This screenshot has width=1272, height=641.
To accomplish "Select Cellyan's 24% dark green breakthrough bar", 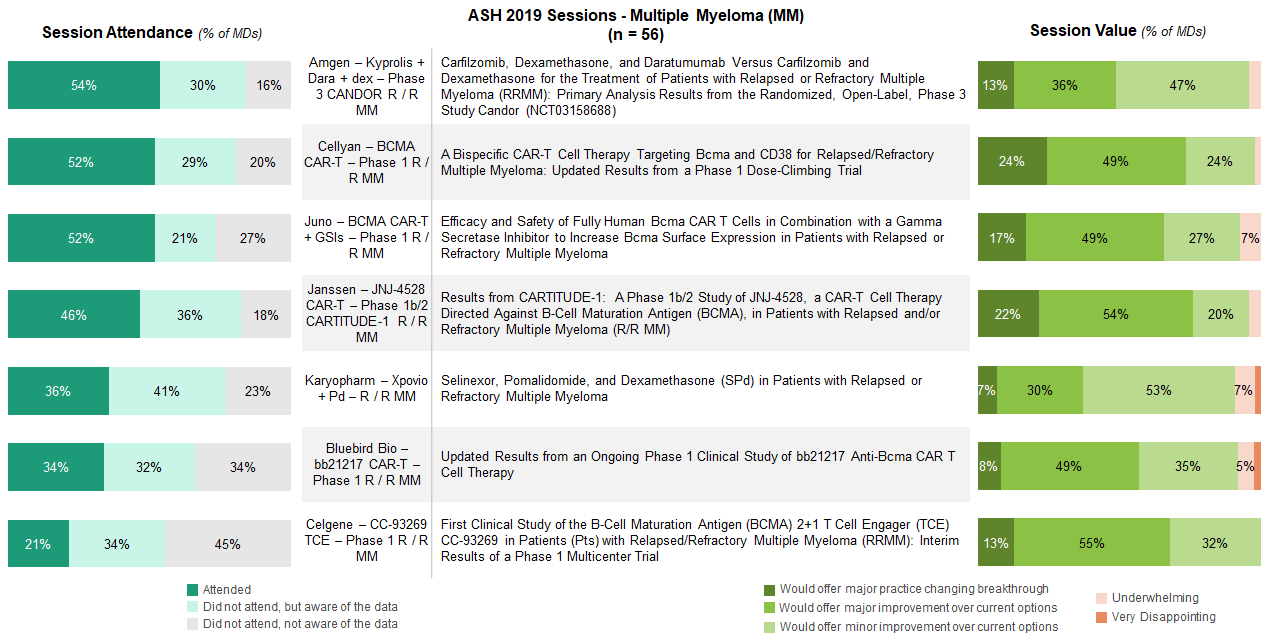I will pos(1012,162).
